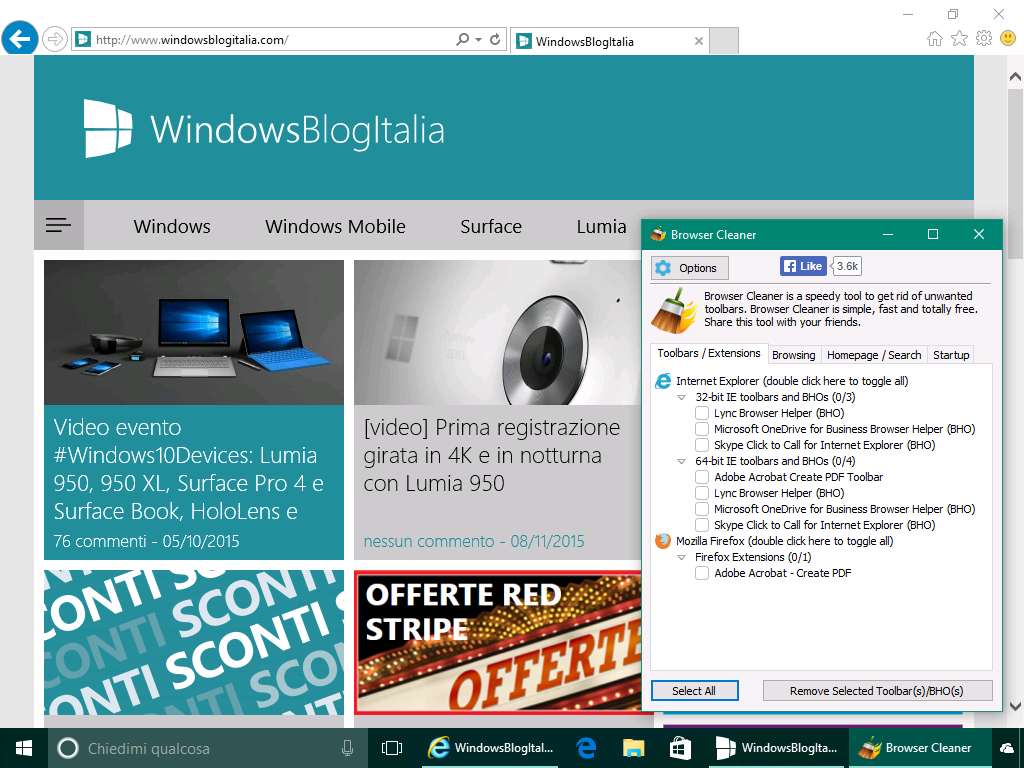Click the OneDrive cloud icon in system tray

[1007, 748]
